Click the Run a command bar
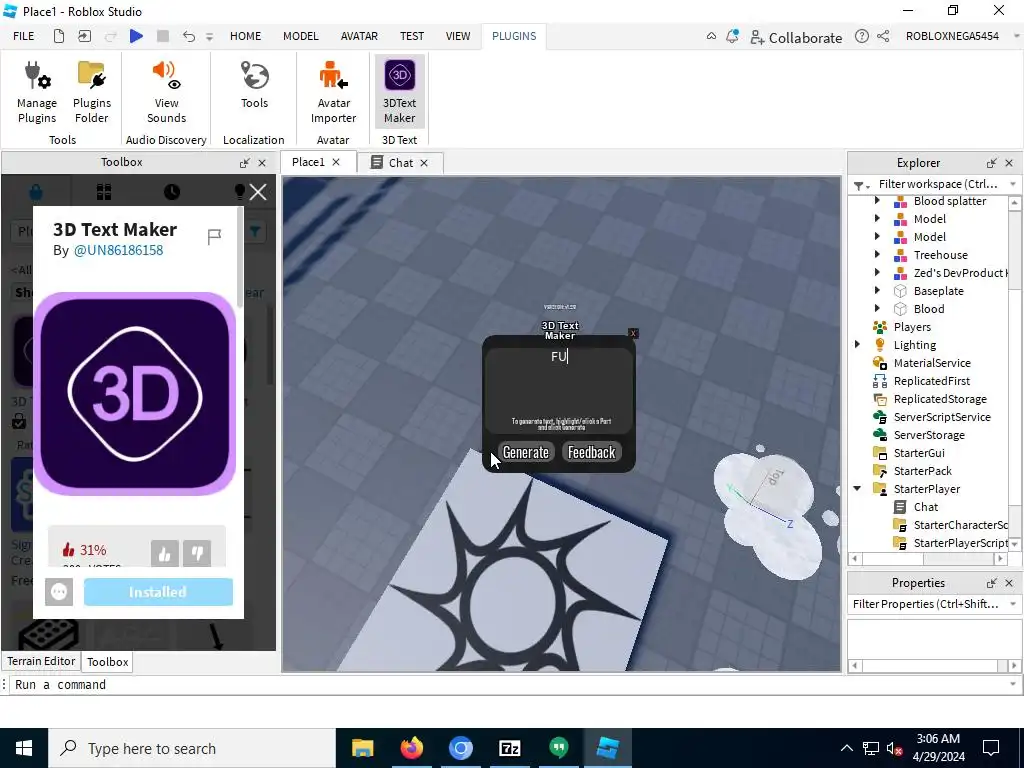The width and height of the screenshot is (1024, 768). click(509, 684)
